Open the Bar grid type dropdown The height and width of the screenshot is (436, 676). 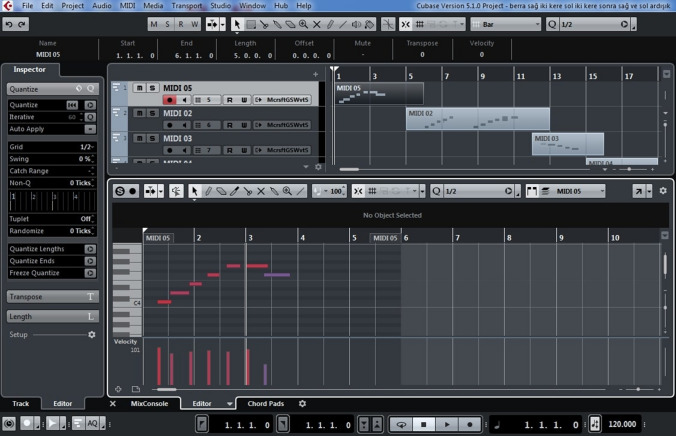(506, 25)
